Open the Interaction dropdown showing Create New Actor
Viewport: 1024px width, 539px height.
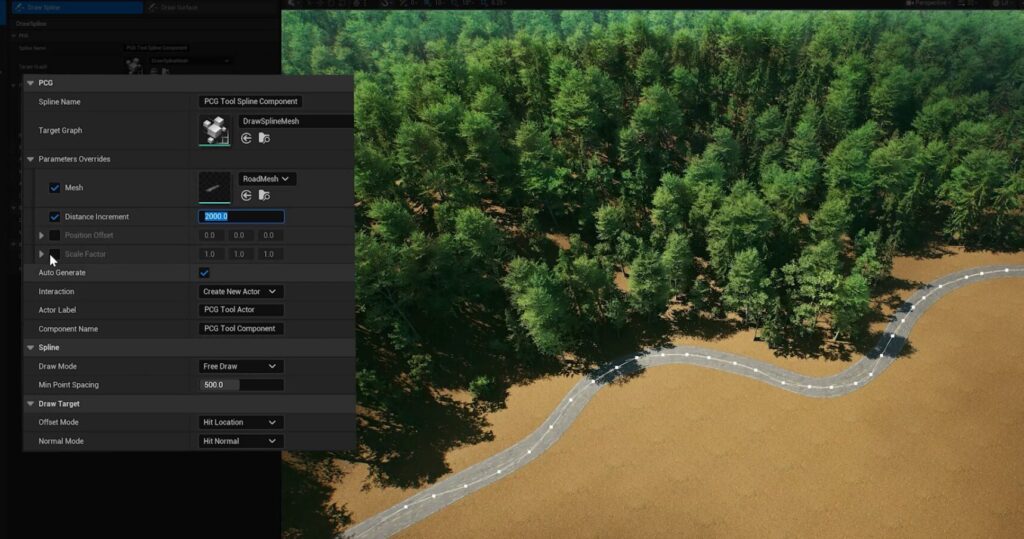pyautogui.click(x=241, y=292)
